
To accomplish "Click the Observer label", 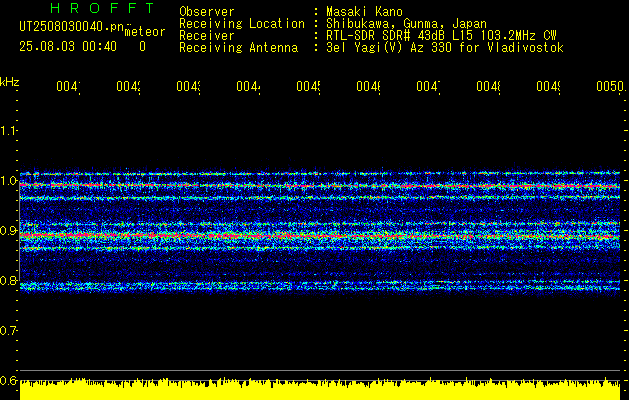I will tap(207, 11).
